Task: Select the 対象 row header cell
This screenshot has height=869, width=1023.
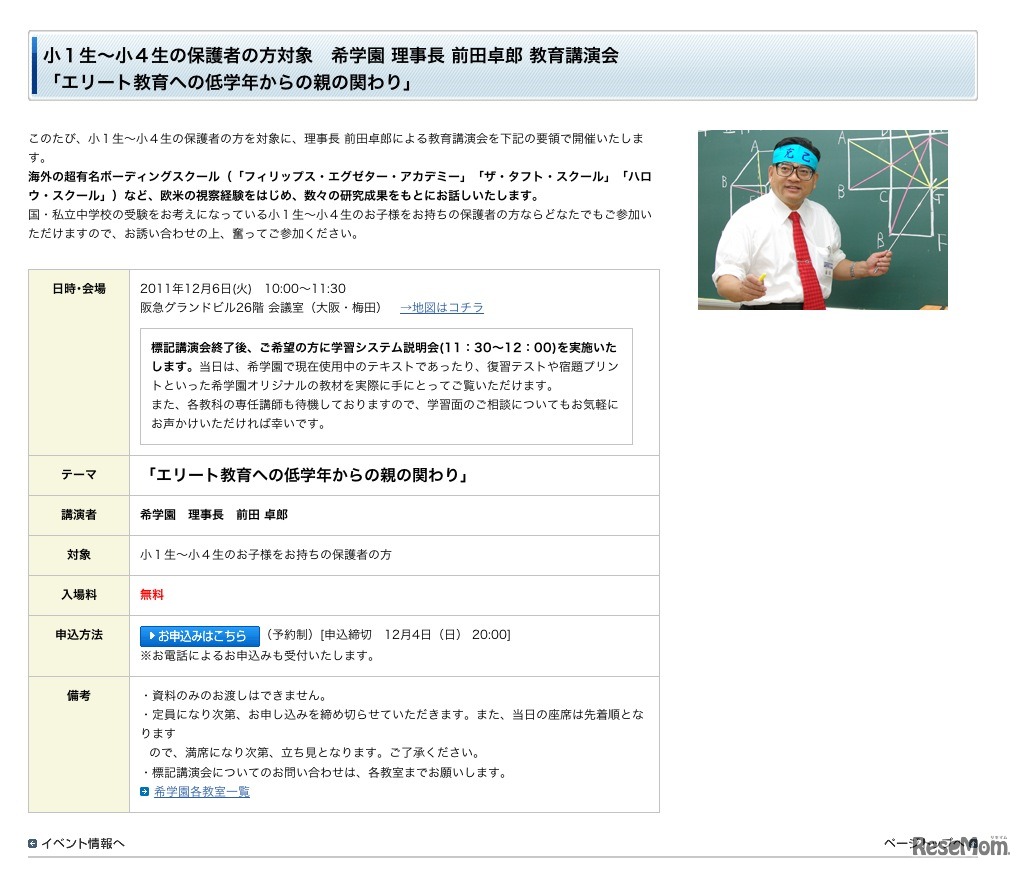Action: click(79, 555)
